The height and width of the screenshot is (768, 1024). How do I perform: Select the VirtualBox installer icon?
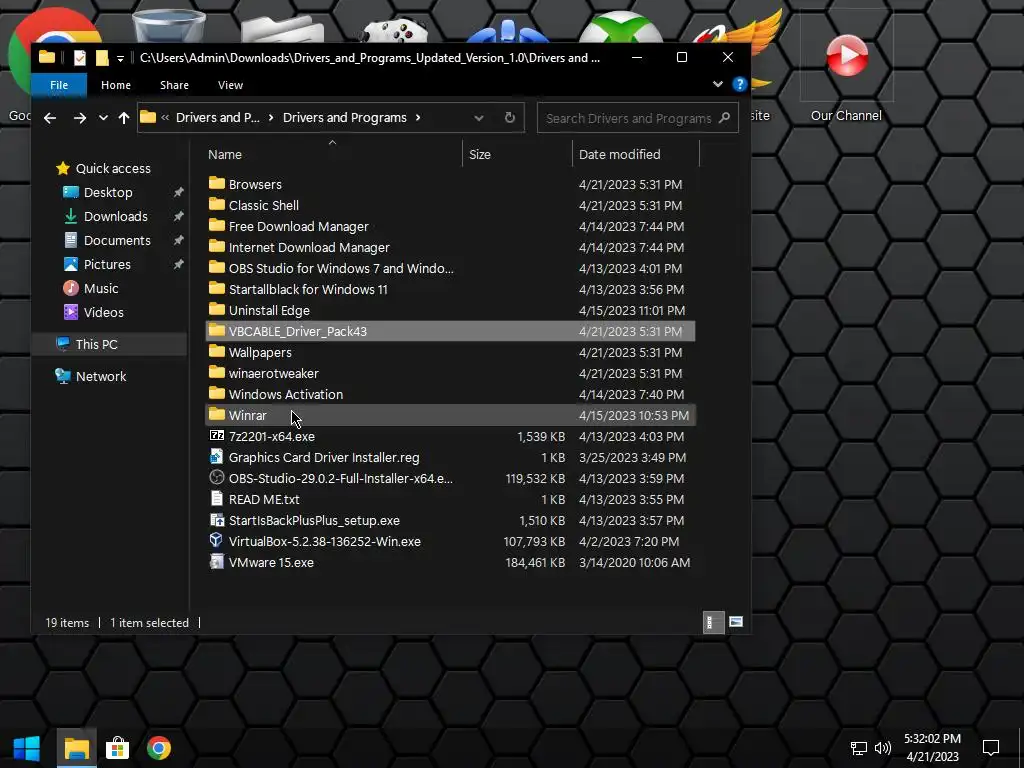tap(217, 541)
